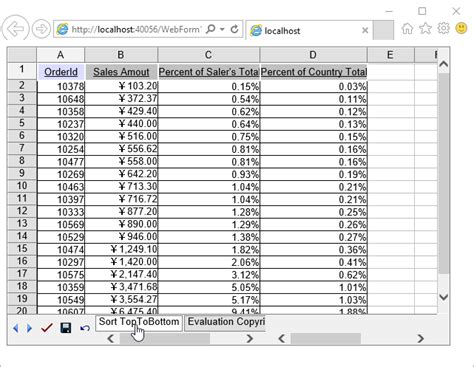Click cell with order 10397
Screen dimensions: 474x367
pyautogui.click(x=61, y=199)
